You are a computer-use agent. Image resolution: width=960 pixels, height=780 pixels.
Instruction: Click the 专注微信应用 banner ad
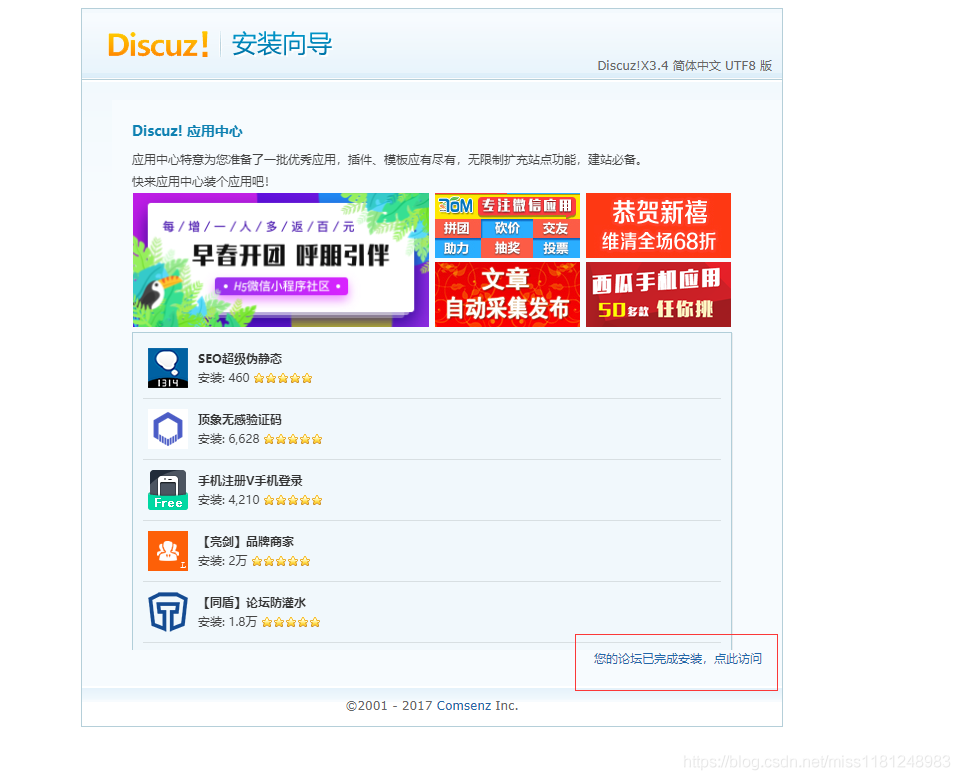tap(507, 225)
